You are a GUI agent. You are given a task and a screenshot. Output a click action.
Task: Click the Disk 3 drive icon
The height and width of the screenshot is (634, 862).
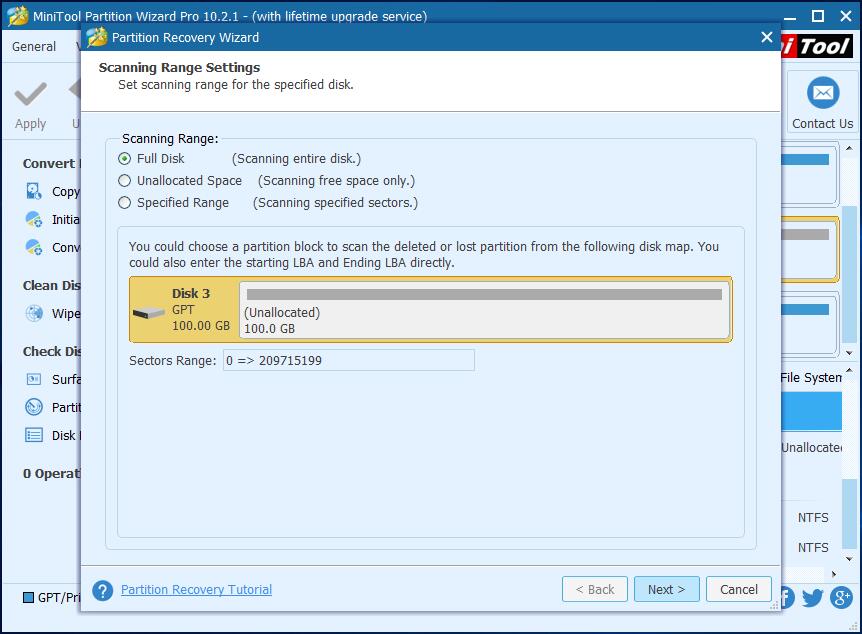coord(148,313)
